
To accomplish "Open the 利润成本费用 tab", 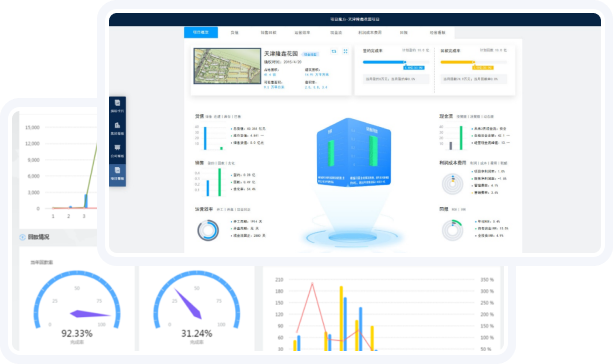I will point(370,33).
